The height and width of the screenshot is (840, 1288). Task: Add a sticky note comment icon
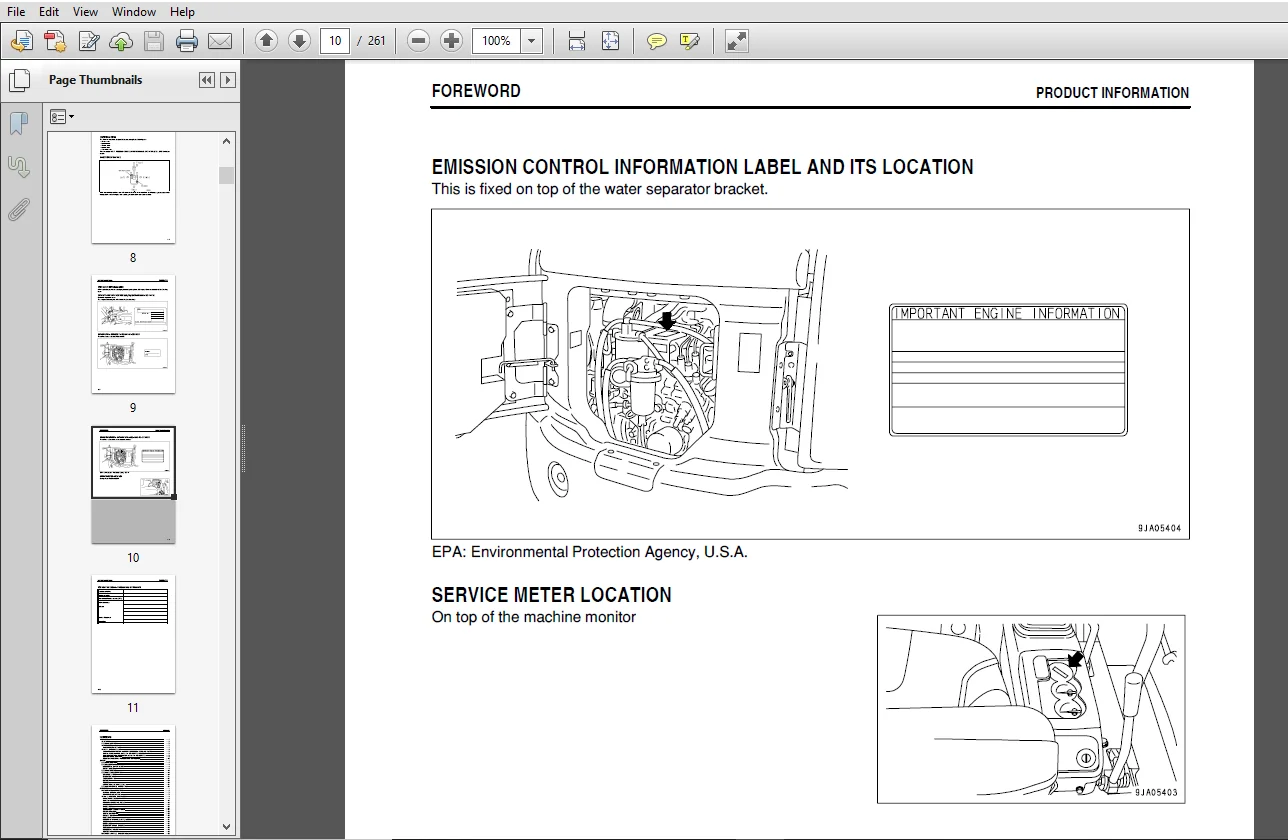tap(656, 41)
